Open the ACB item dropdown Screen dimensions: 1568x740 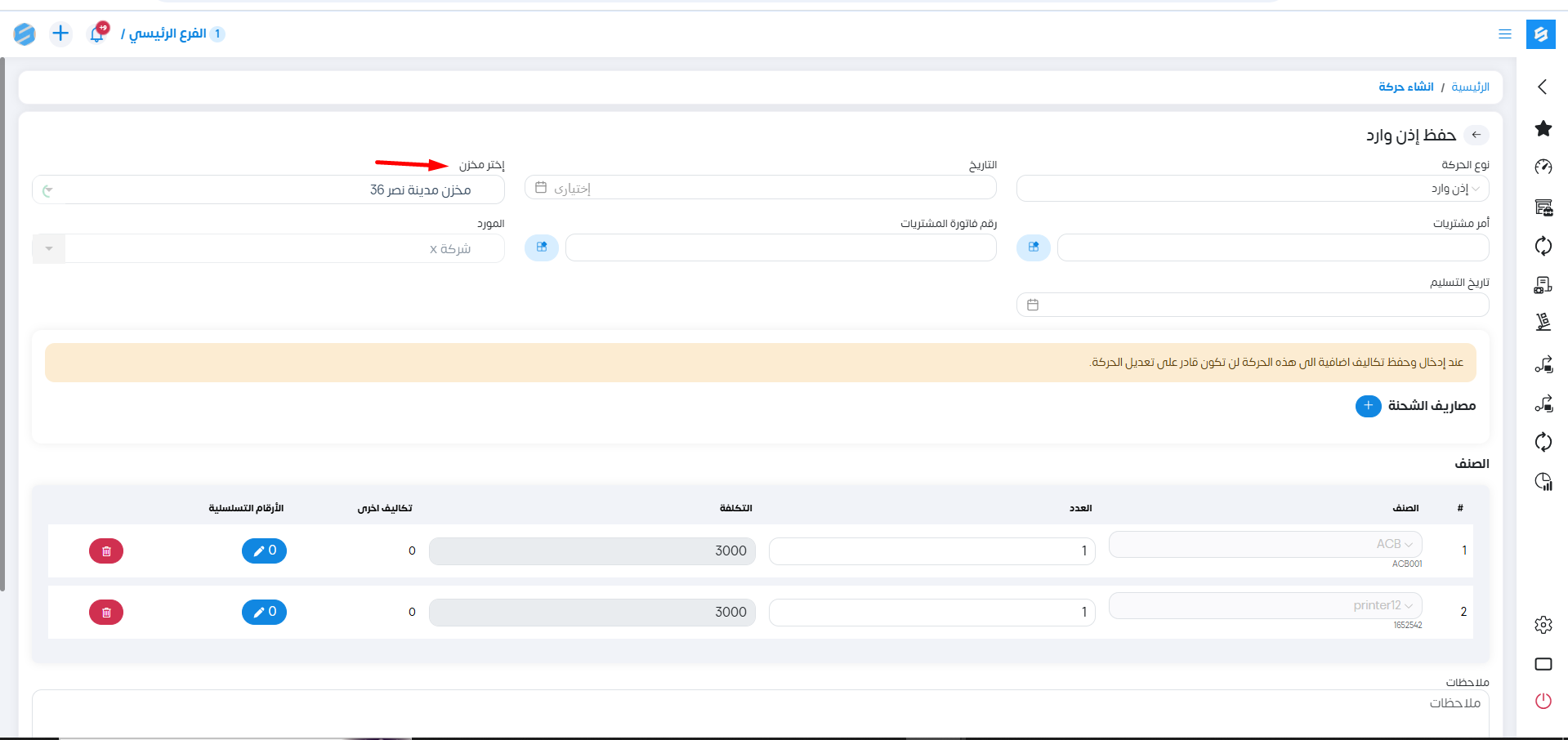pyautogui.click(x=1265, y=544)
